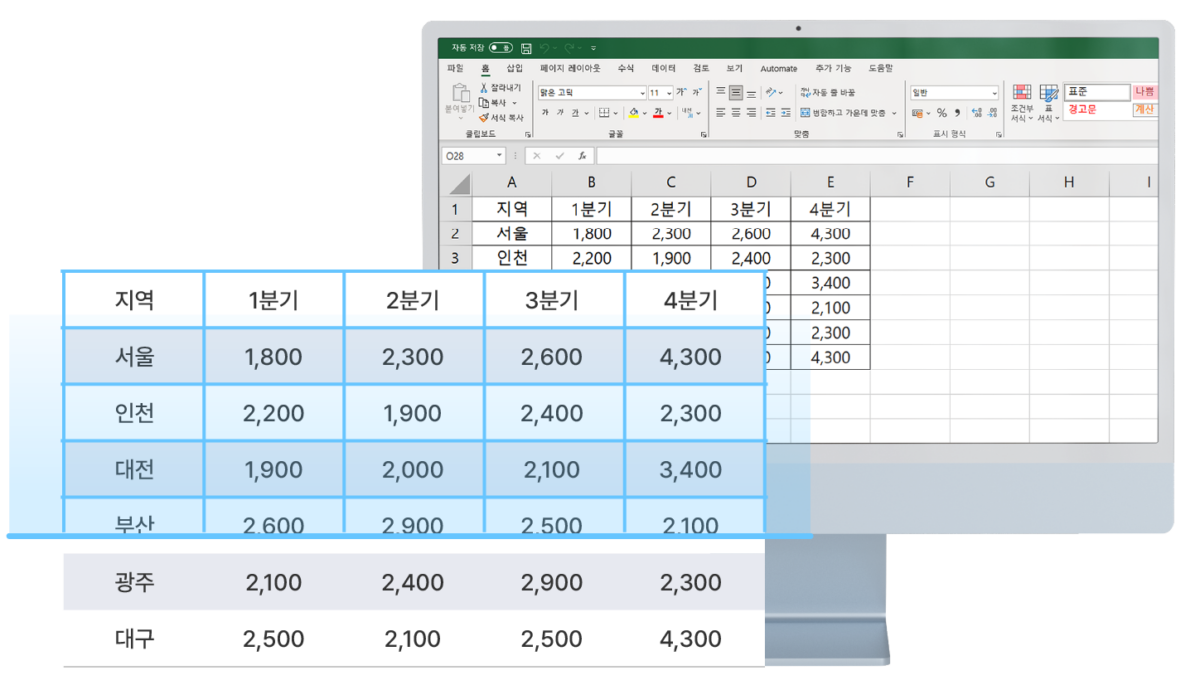Click 광주 in the enlarged table
Image resolution: width=1200 pixels, height=690 pixels.
[134, 582]
